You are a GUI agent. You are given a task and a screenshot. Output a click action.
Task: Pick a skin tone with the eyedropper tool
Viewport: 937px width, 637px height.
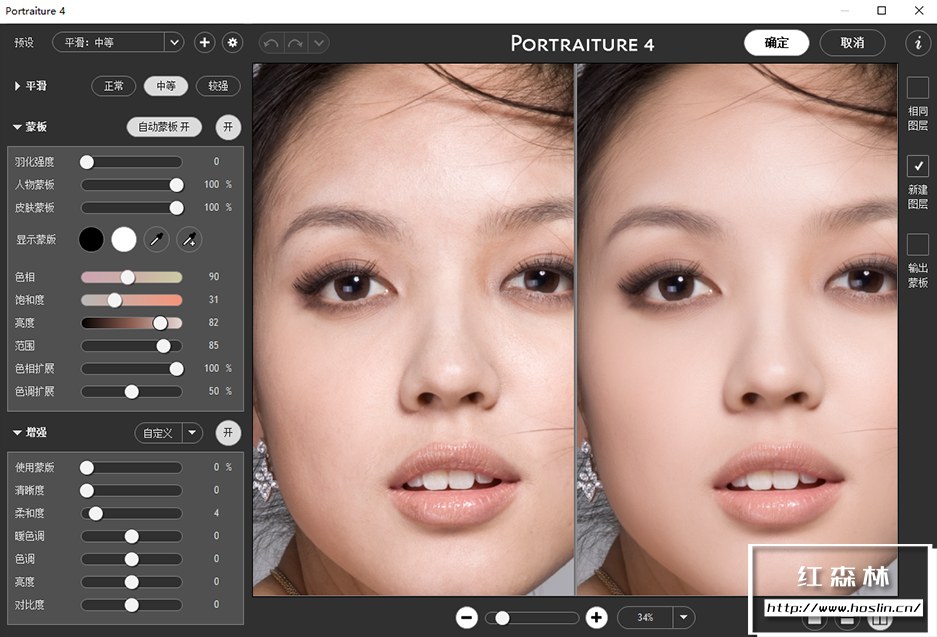(156, 239)
